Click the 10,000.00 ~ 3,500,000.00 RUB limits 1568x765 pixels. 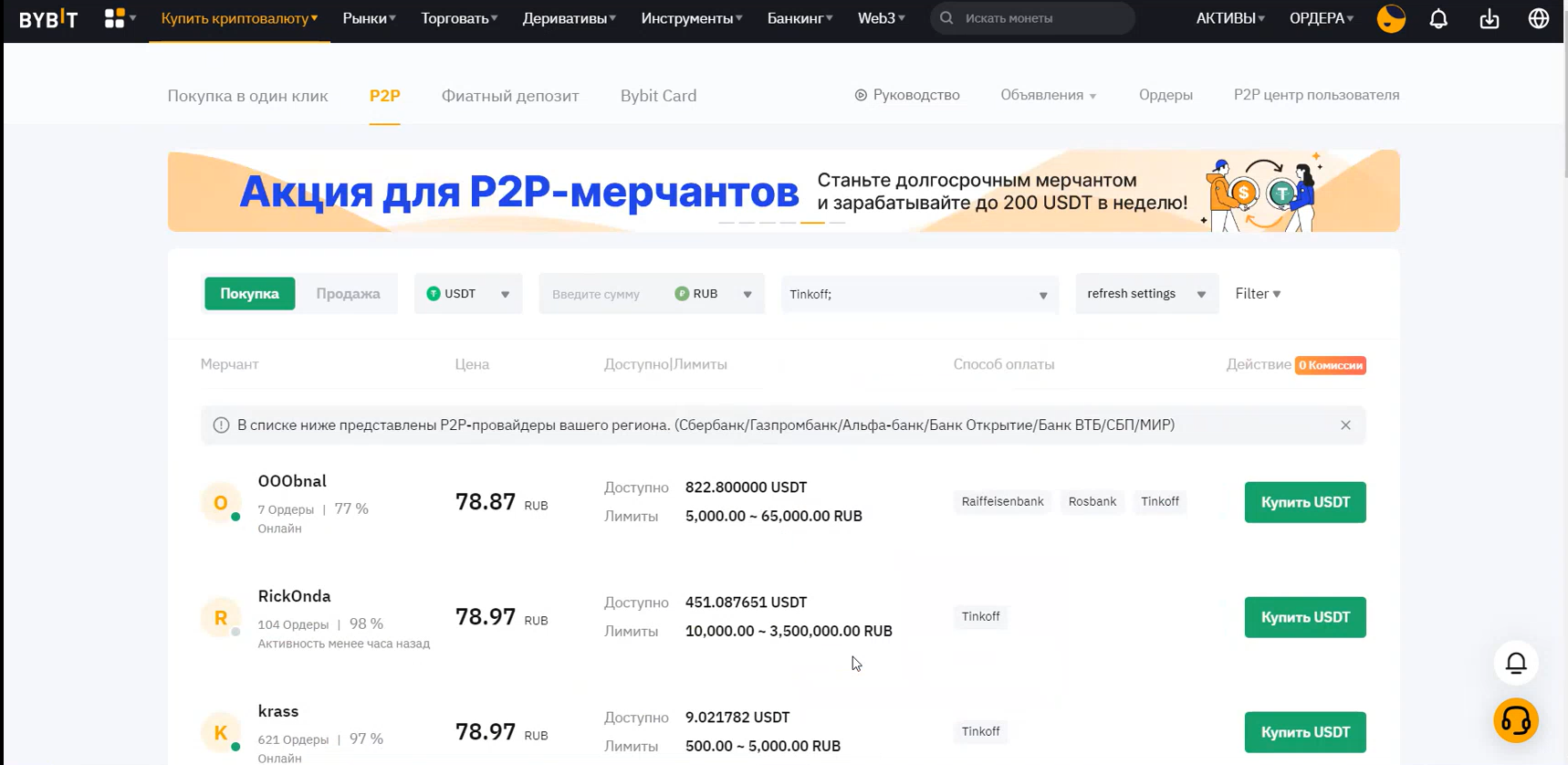pyautogui.click(x=789, y=631)
